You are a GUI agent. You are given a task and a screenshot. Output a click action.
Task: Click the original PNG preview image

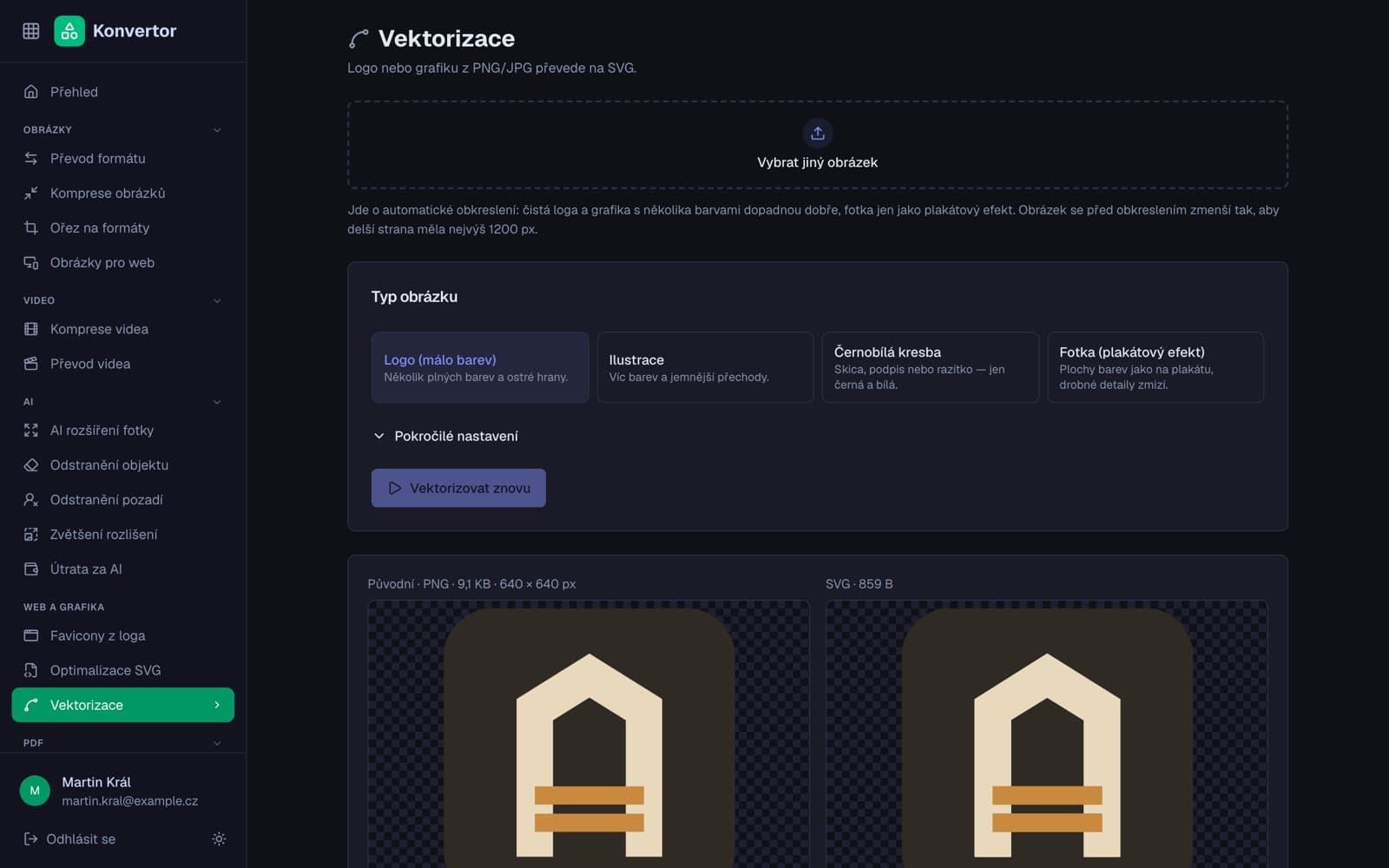coord(589,734)
